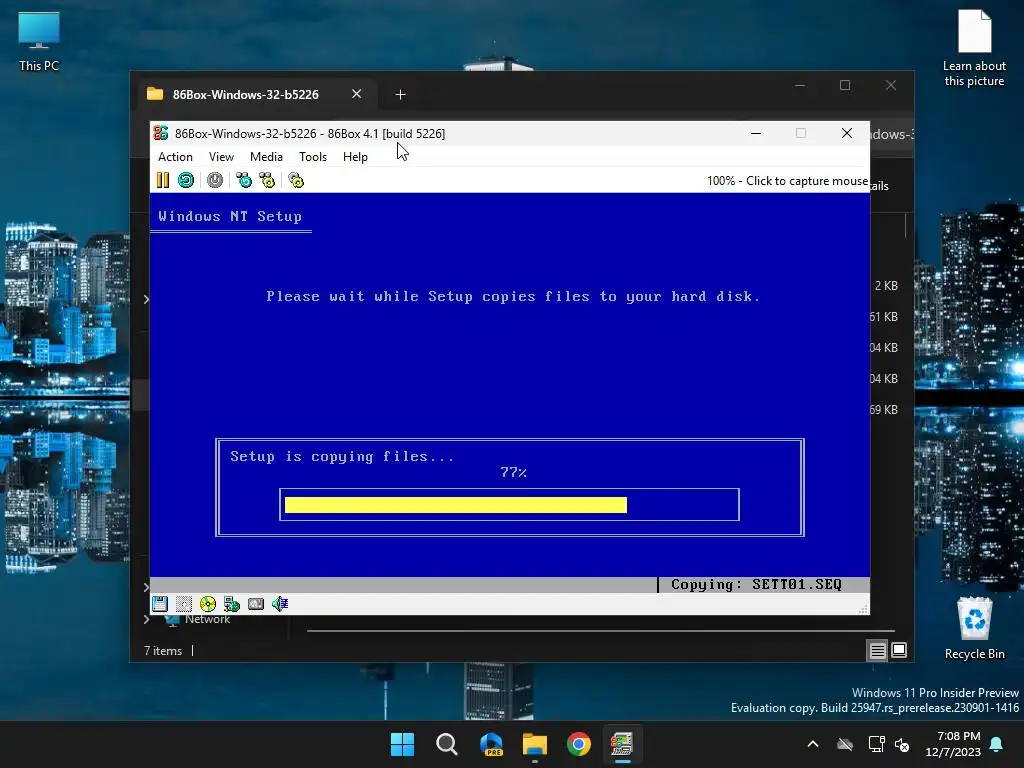Open File Explorer from the taskbar
The height and width of the screenshot is (768, 1024).
[535, 744]
